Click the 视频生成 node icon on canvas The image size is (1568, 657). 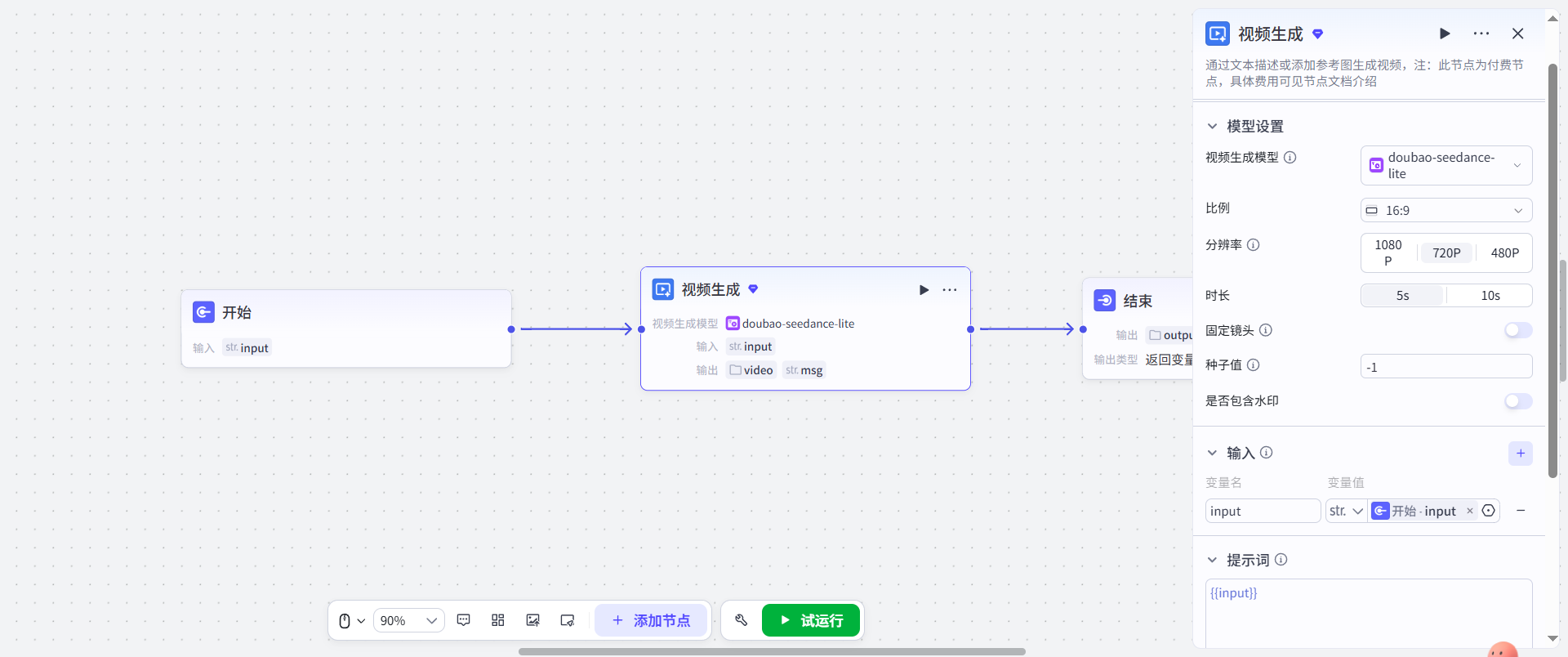(663, 289)
